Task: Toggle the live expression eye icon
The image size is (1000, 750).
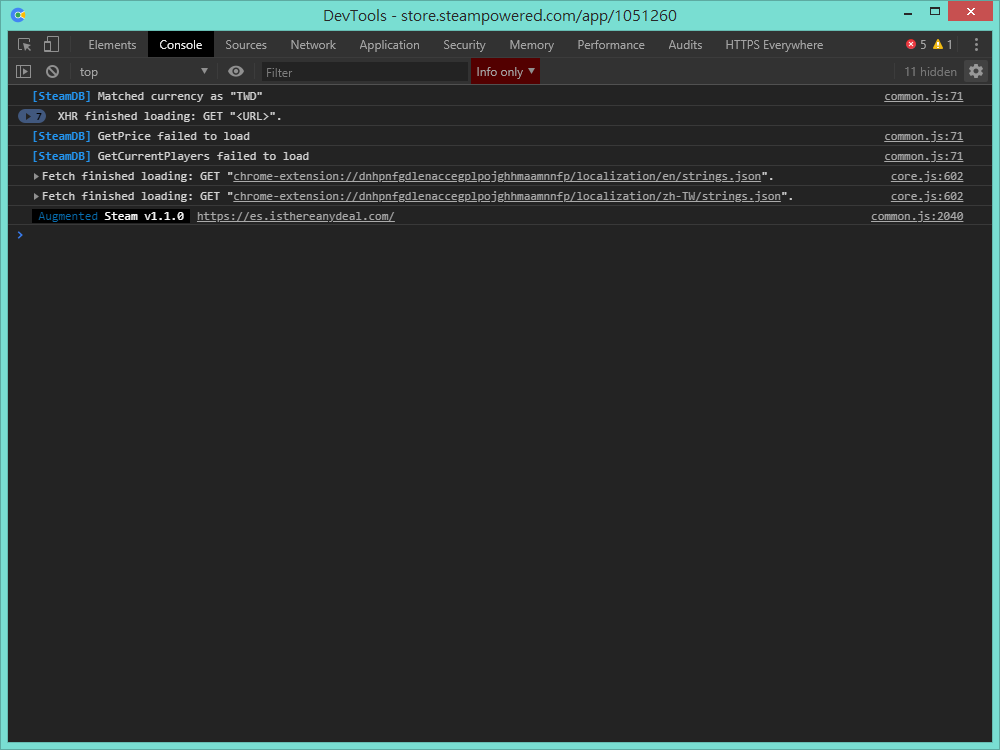Action: point(236,71)
